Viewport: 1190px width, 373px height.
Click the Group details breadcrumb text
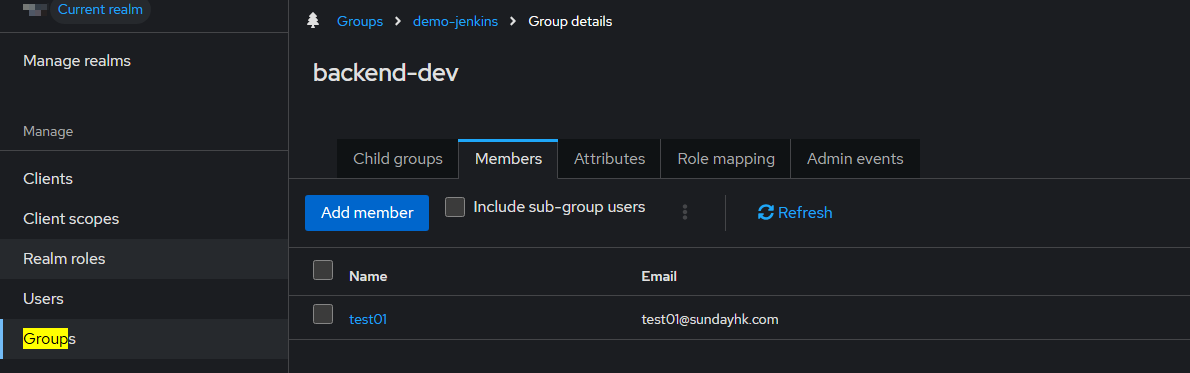click(570, 21)
